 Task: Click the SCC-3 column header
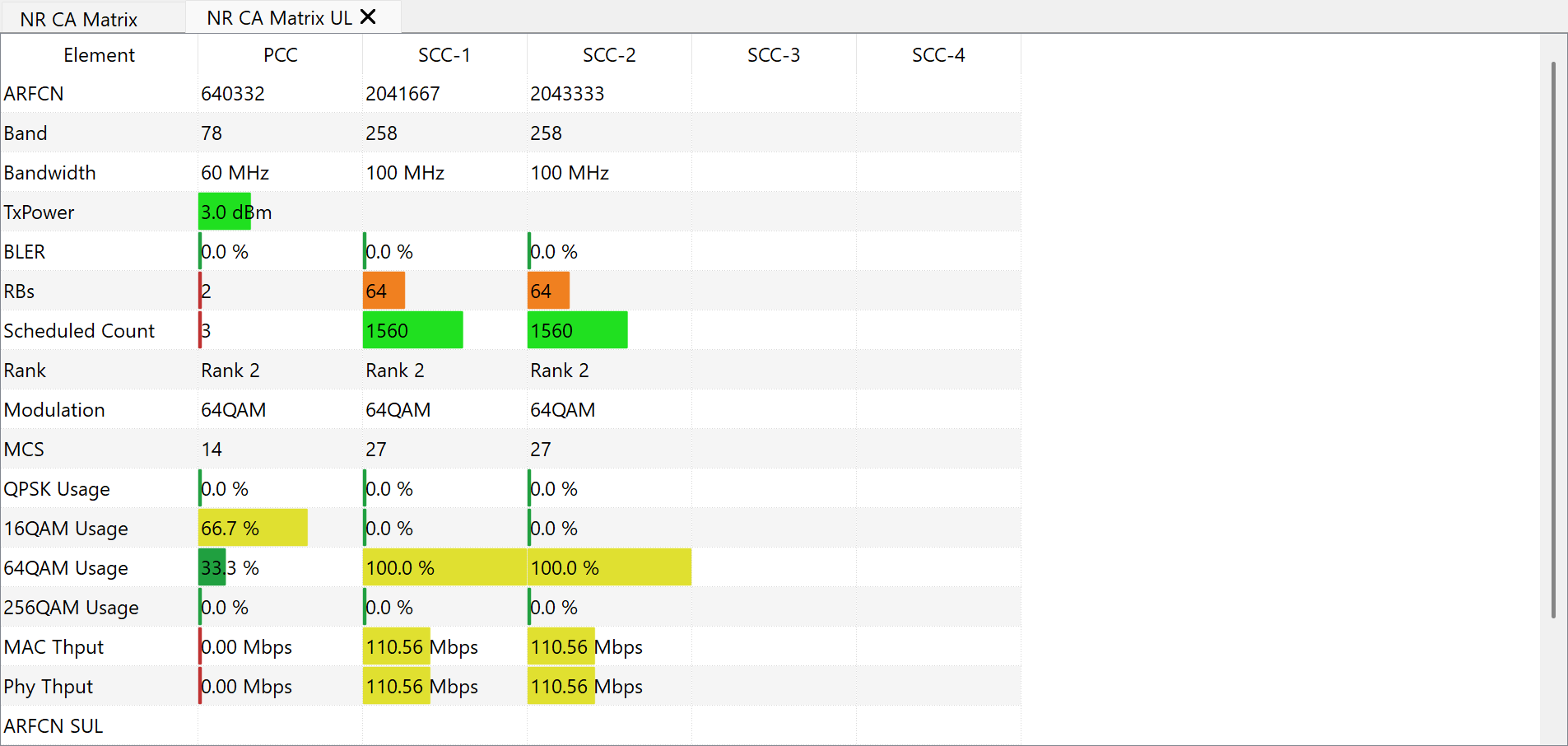[x=774, y=55]
